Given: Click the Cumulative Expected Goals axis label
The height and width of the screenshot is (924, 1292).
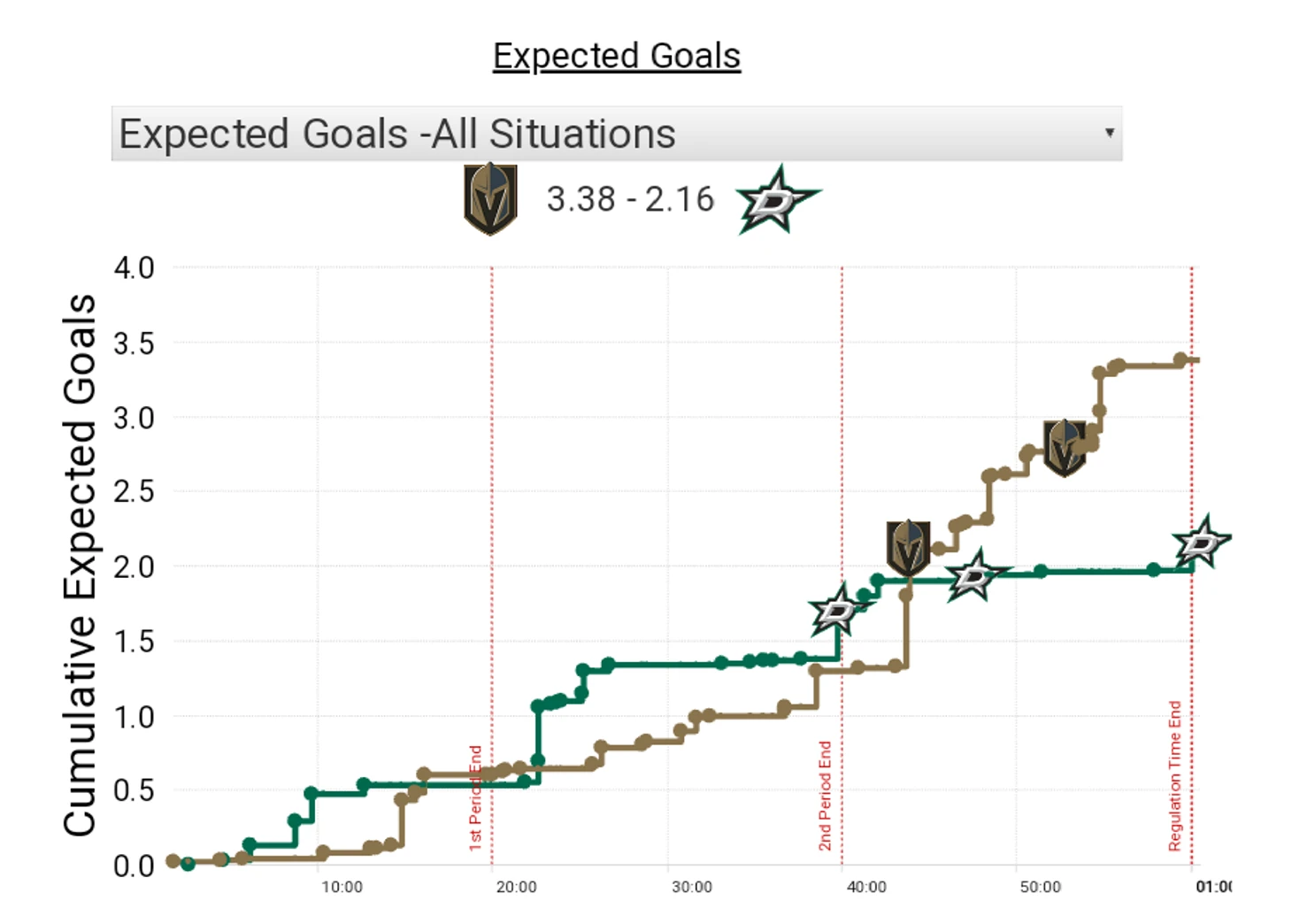Looking at the screenshot, I should [x=80, y=566].
